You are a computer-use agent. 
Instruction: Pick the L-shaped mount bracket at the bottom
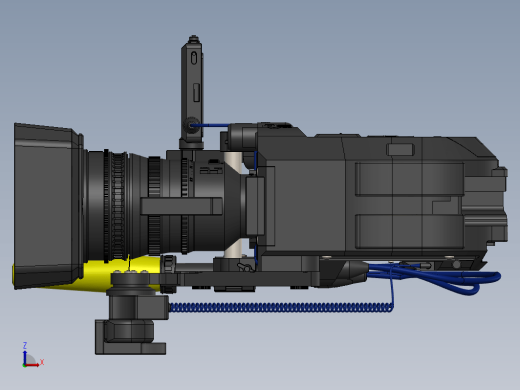coord(130,337)
